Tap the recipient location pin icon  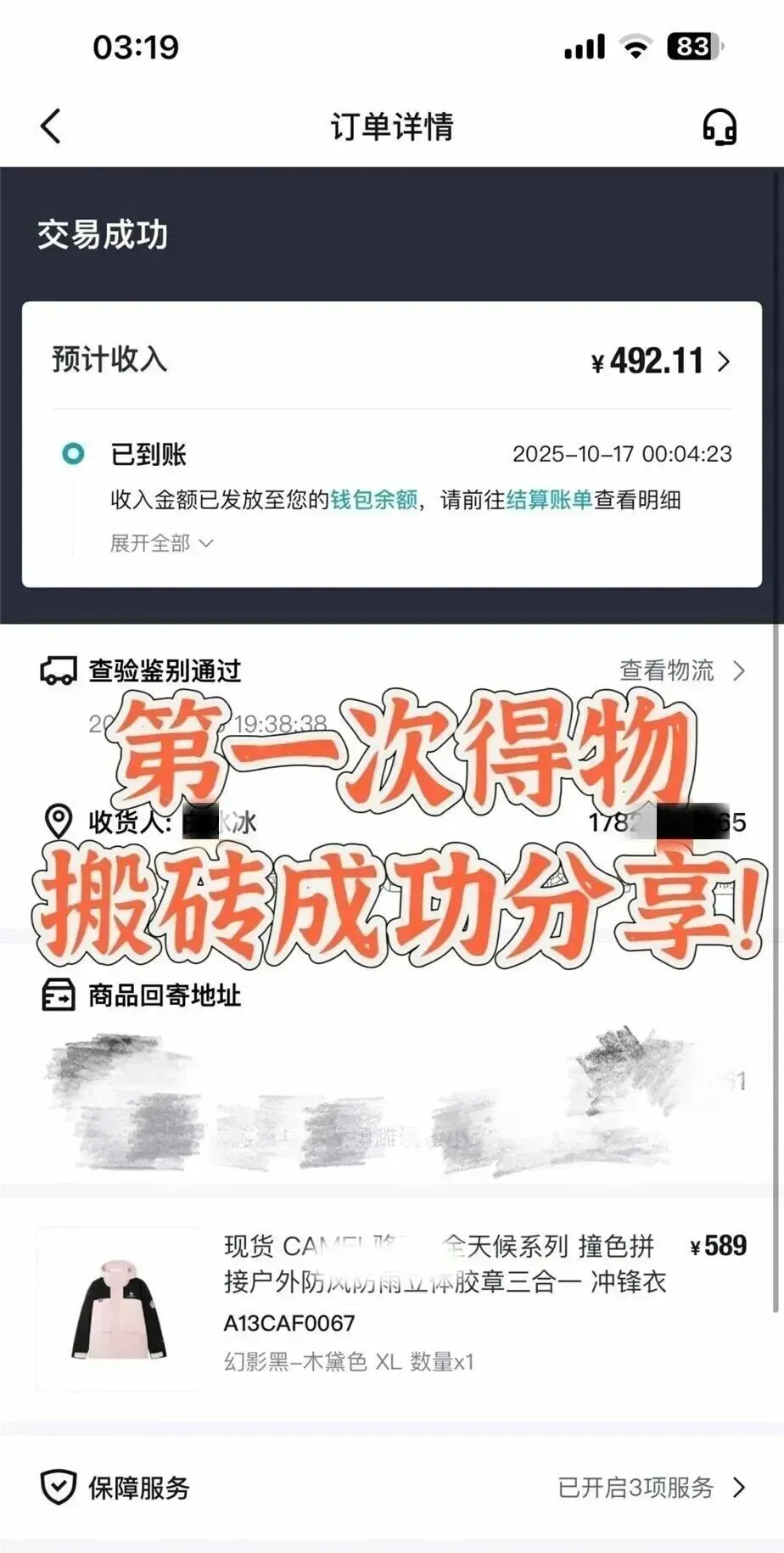click(x=58, y=821)
